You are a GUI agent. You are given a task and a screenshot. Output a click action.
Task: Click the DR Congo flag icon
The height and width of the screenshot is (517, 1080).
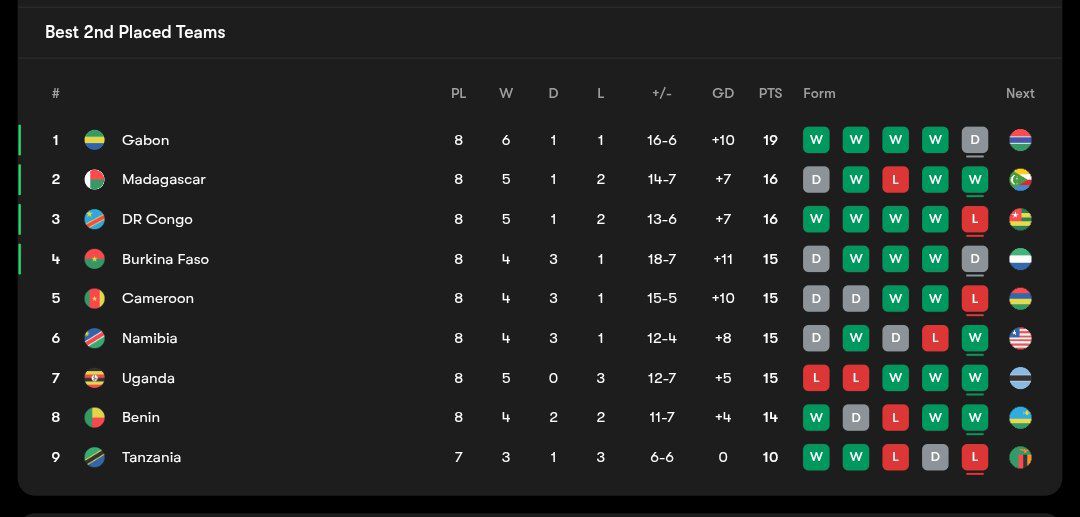(95, 219)
